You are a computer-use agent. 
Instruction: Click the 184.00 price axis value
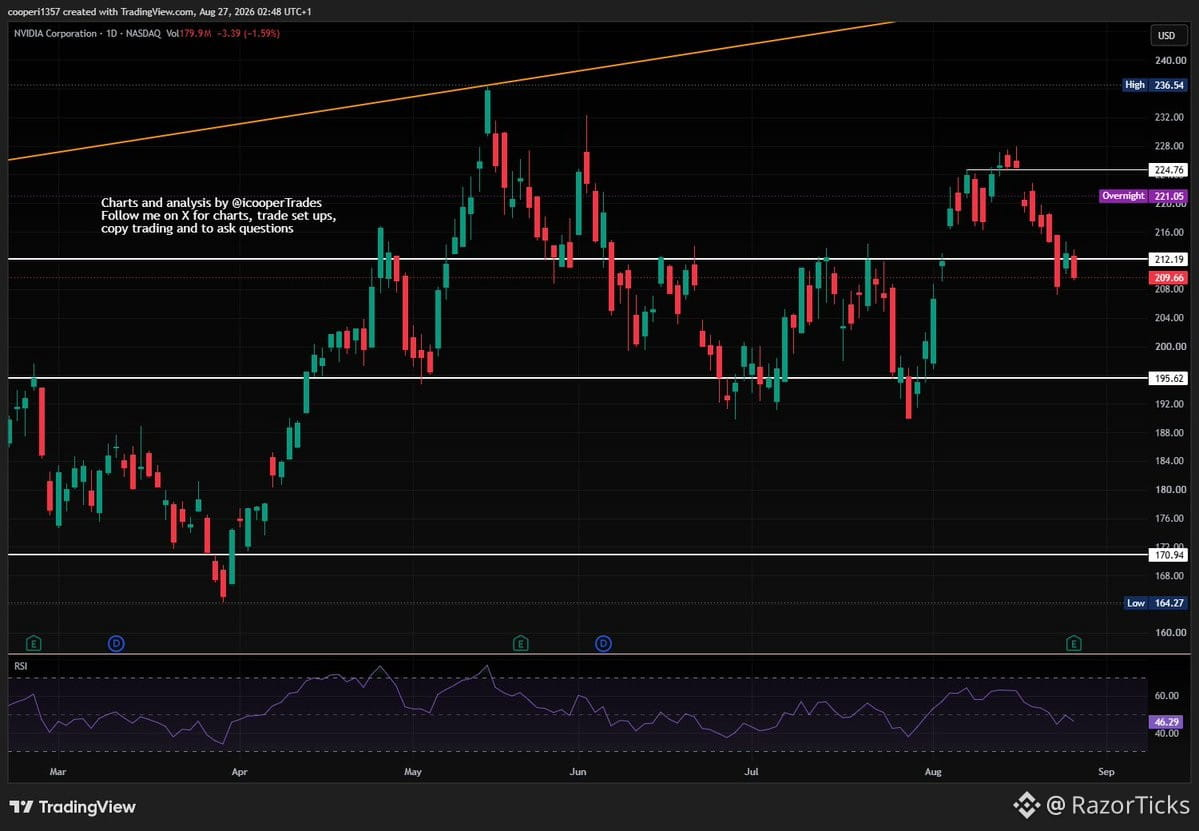coord(1170,461)
